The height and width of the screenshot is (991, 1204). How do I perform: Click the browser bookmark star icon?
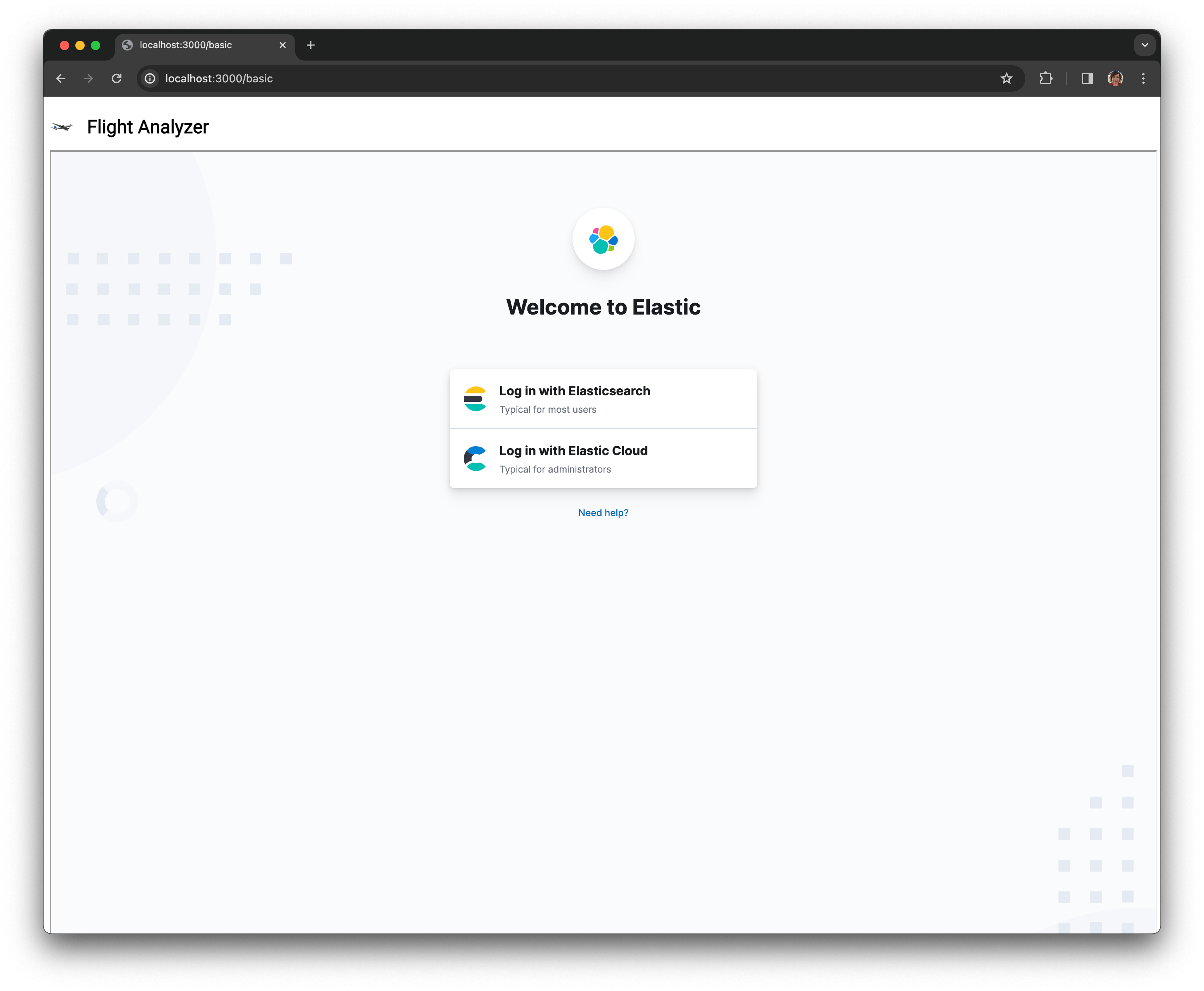(1006, 78)
